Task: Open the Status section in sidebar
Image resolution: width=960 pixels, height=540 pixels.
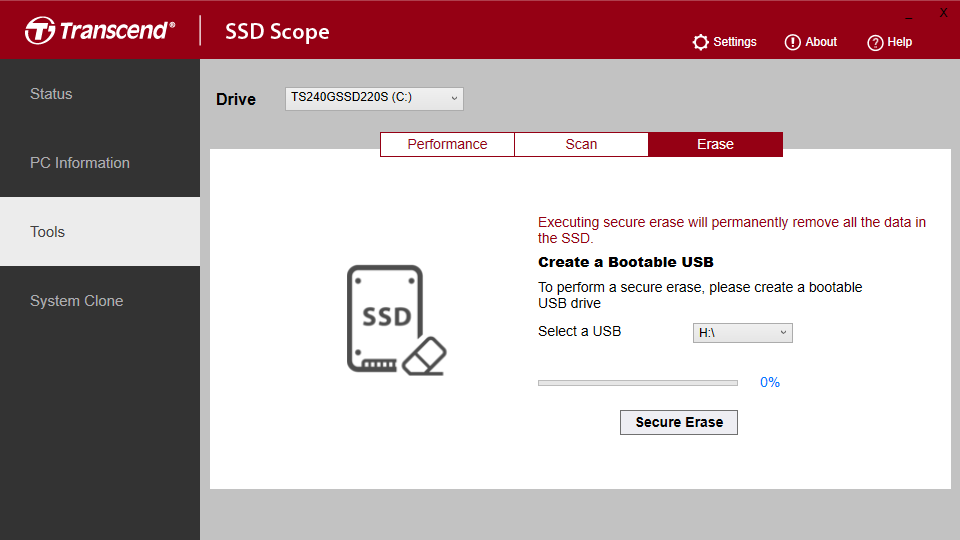Action: 100,94
